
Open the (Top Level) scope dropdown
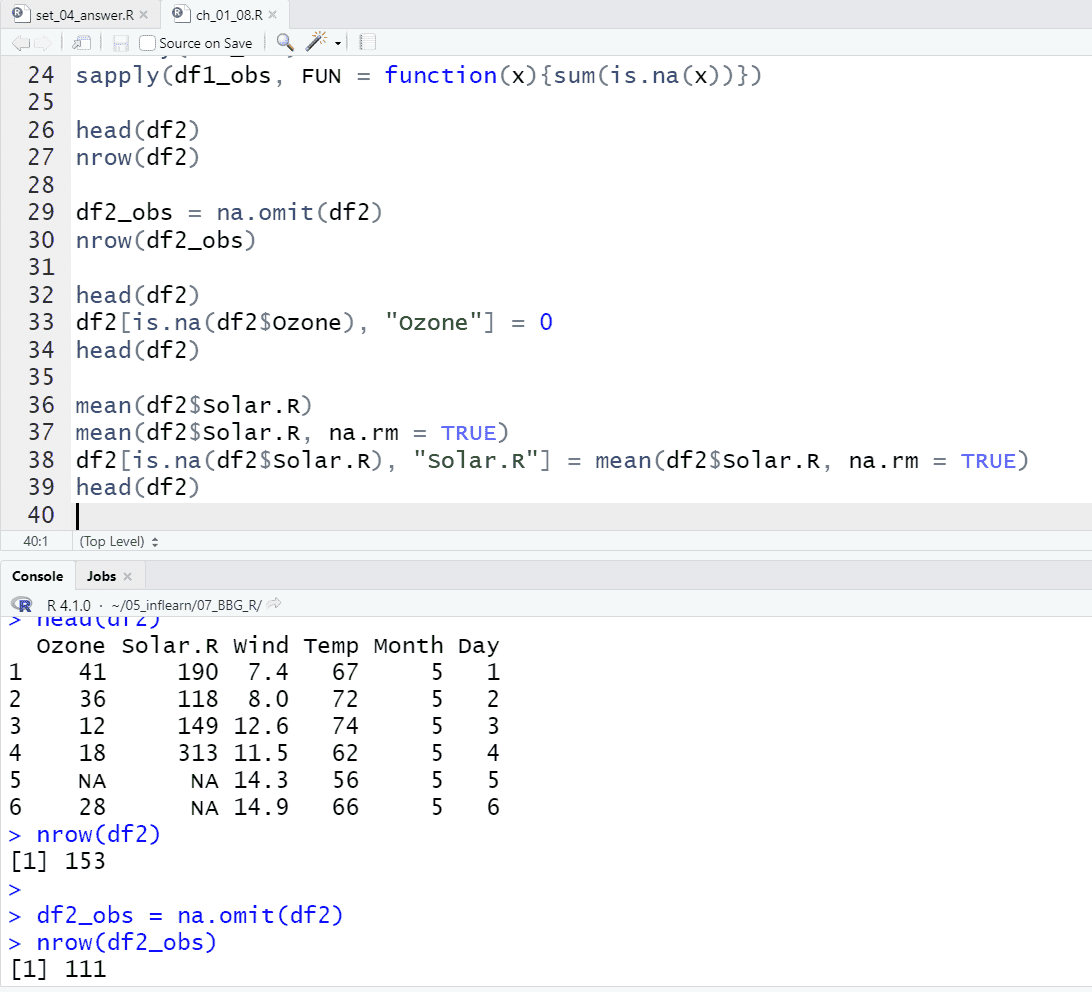click(x=119, y=541)
